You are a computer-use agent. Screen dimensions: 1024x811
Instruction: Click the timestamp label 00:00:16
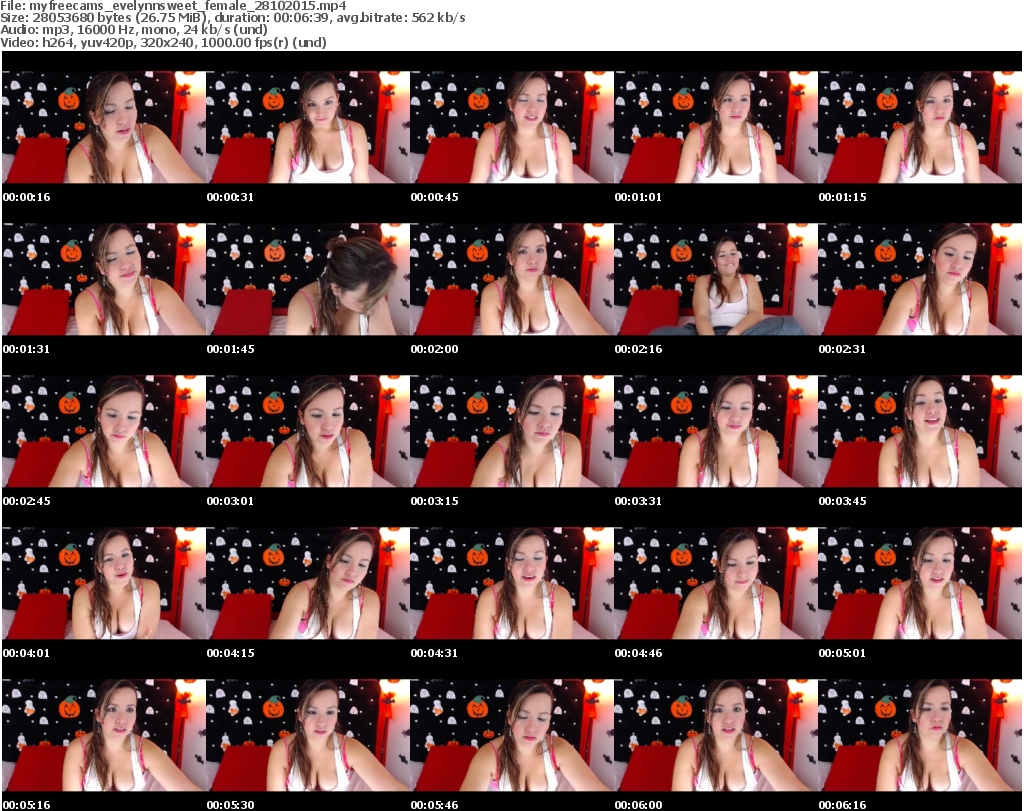pyautogui.click(x=27, y=197)
